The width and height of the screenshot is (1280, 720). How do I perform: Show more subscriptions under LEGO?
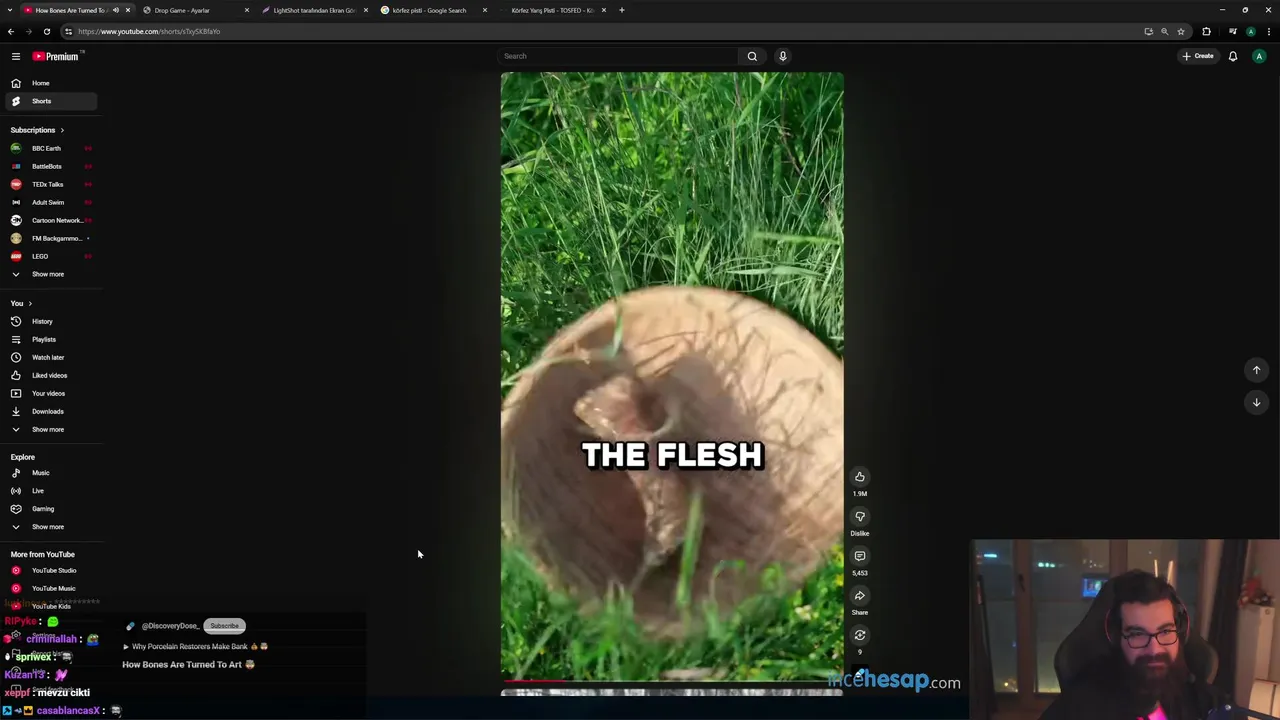(x=49, y=274)
